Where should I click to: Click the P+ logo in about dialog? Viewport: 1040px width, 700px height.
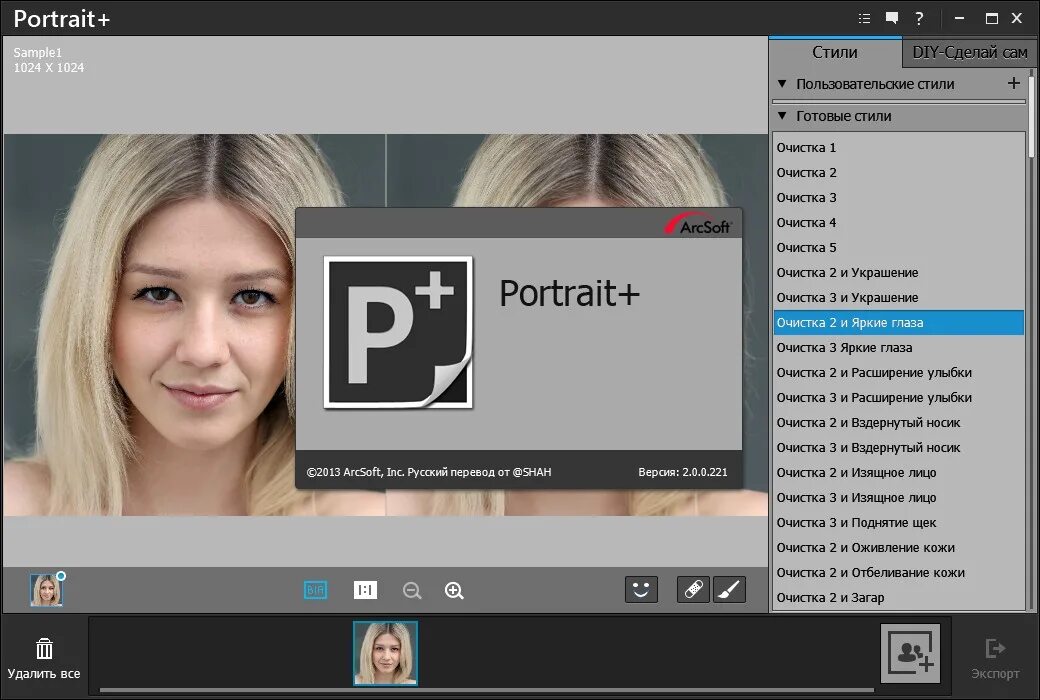point(398,332)
